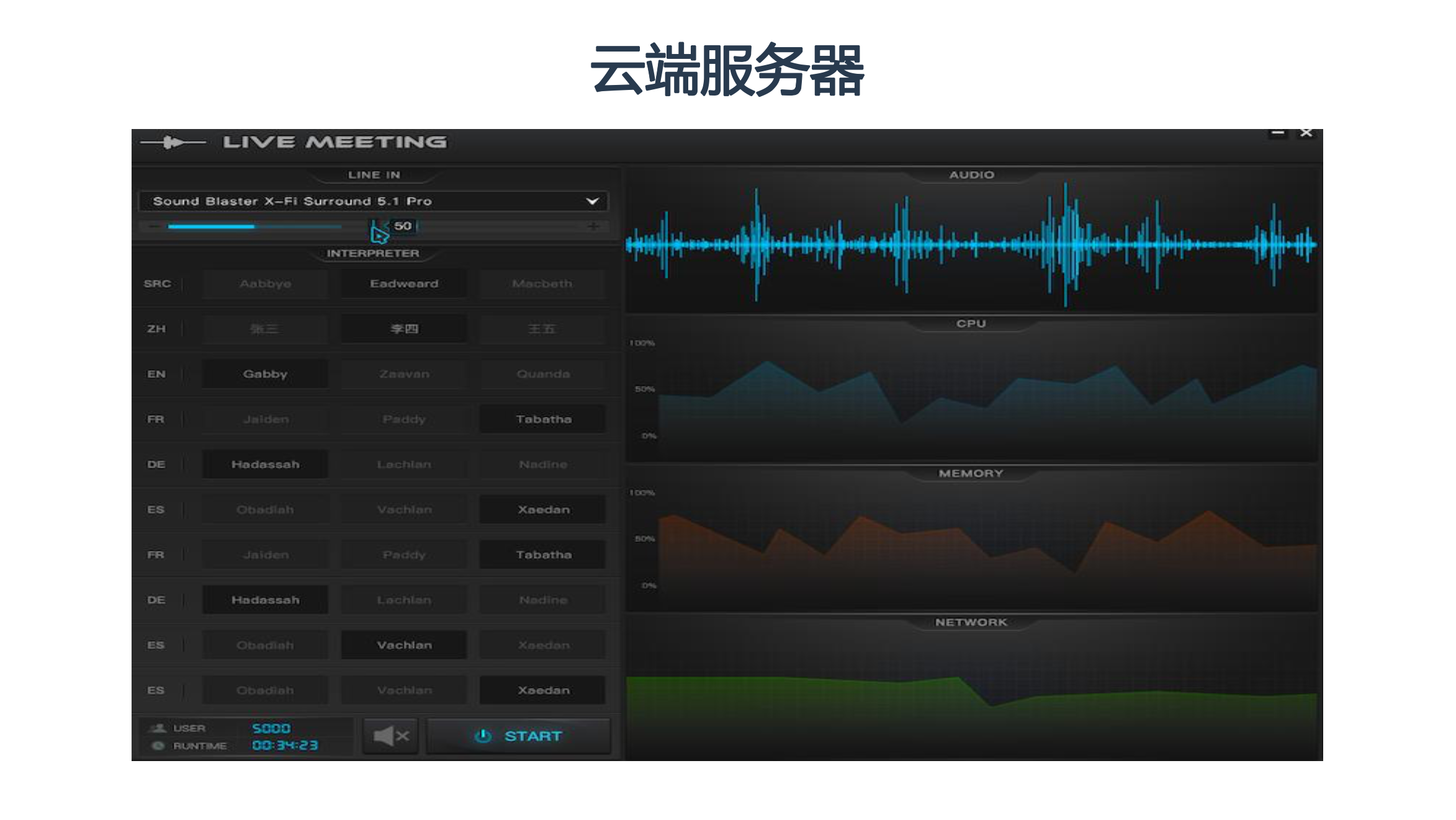Viewport: 1456px width, 820px height.
Task: Click the audio waveform display
Action: (971, 245)
